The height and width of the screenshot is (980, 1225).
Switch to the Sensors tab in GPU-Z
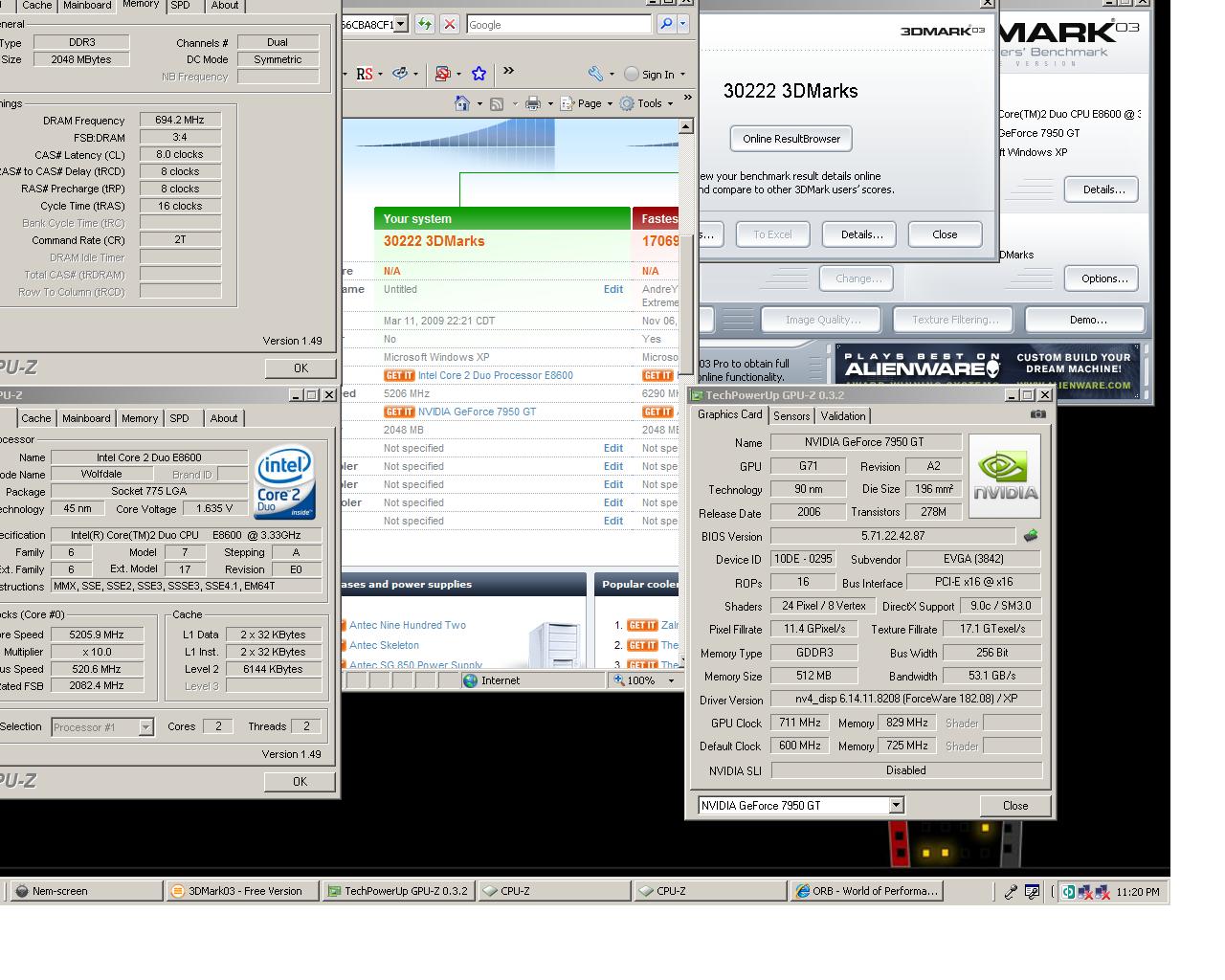tap(791, 415)
